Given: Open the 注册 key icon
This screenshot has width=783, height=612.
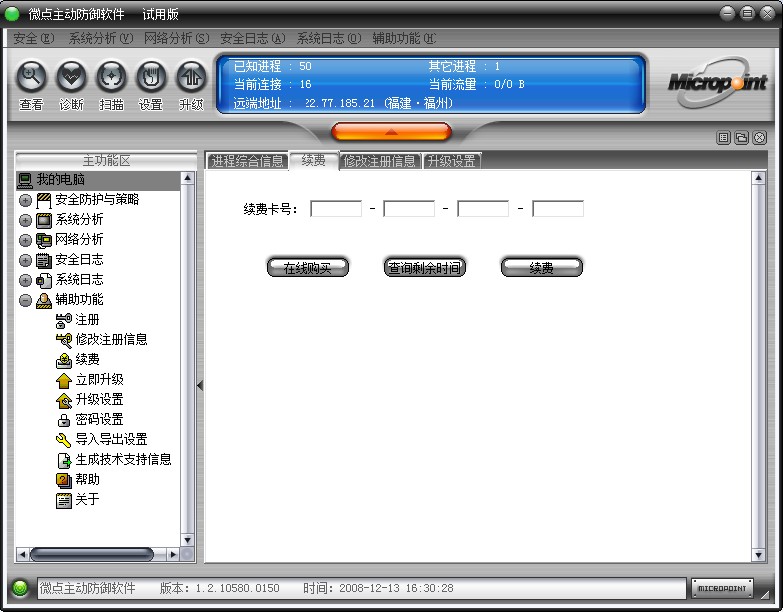Looking at the screenshot, I should point(64,320).
